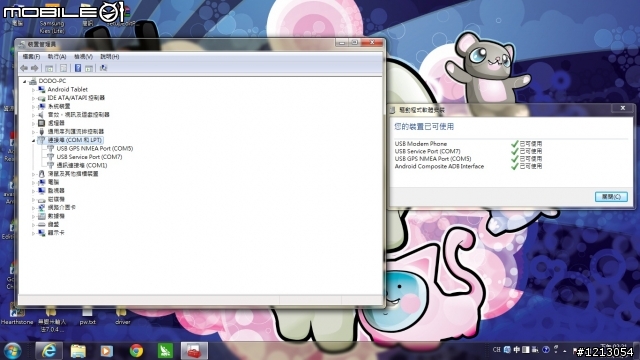
Task: Expand the 網路介面卡 category
Action: tap(33, 208)
